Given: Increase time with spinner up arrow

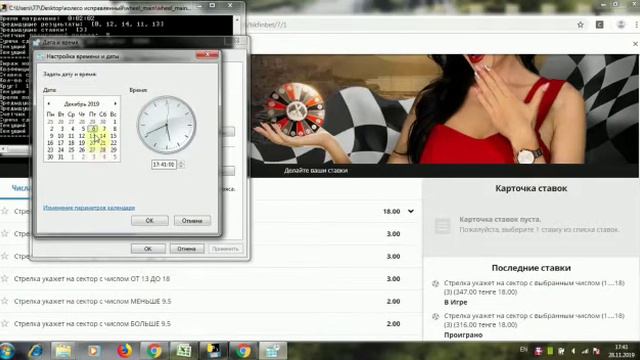Looking at the screenshot, I should coord(181,162).
